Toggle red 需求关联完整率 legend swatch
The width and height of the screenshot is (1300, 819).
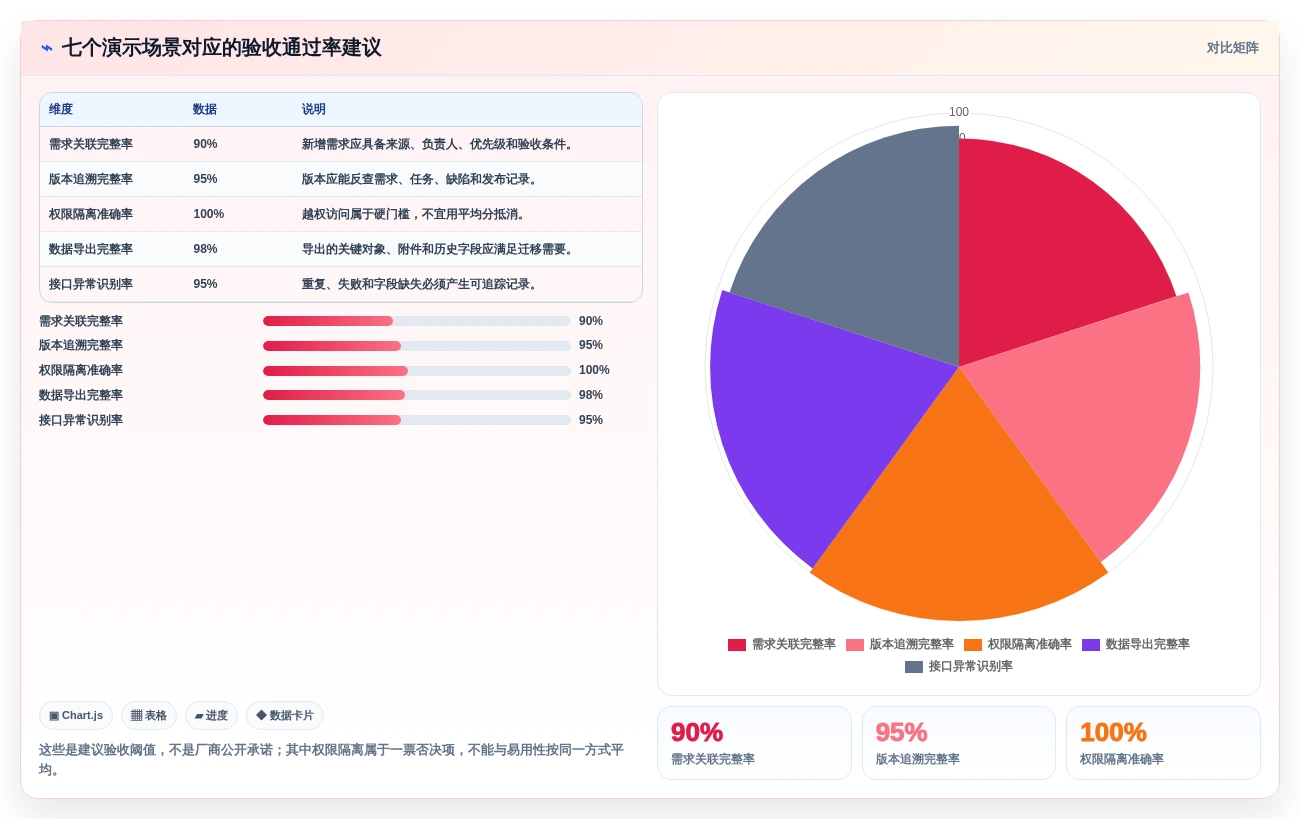pos(737,645)
